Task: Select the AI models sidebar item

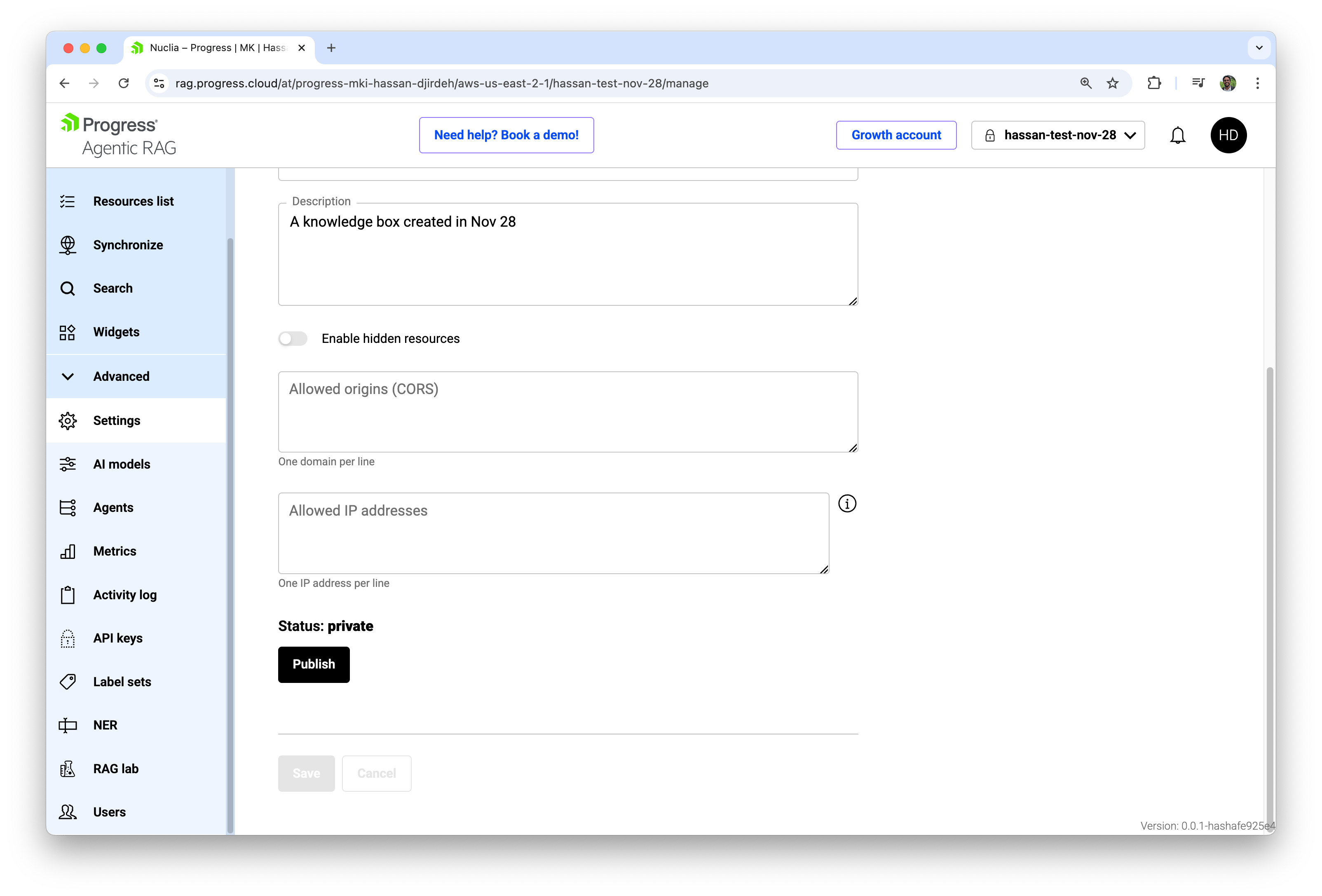Action: [121, 464]
